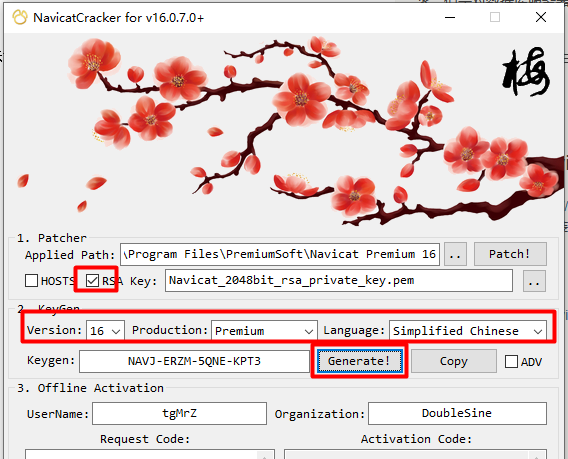Click the "Request Code:" label
Image resolution: width=568 pixels, height=459 pixels.
pyautogui.click(x=145, y=439)
